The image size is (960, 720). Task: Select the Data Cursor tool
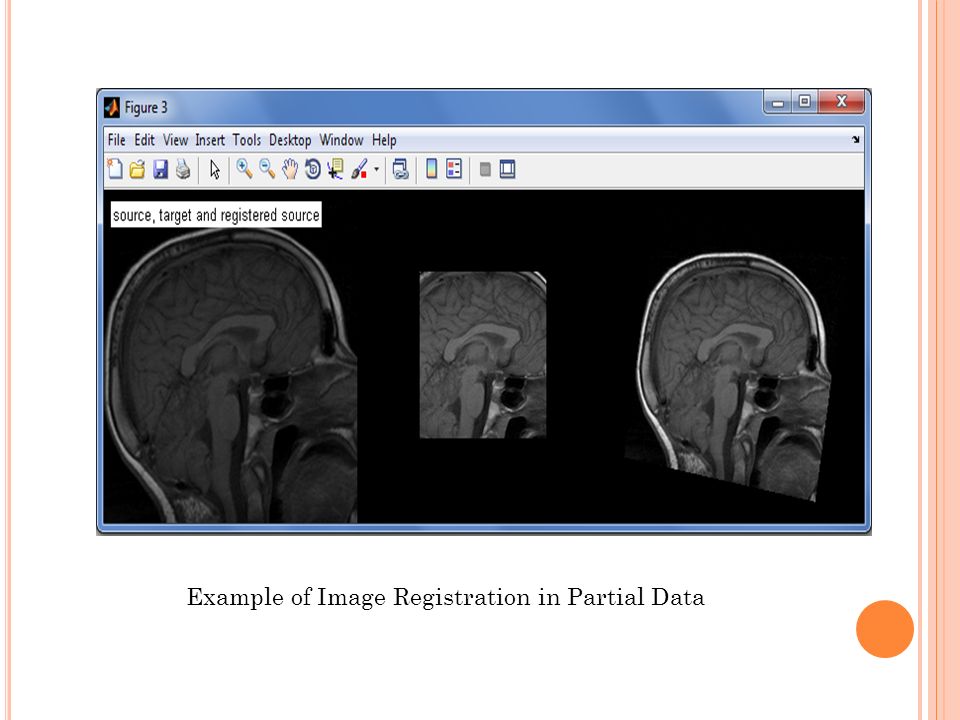click(336, 169)
